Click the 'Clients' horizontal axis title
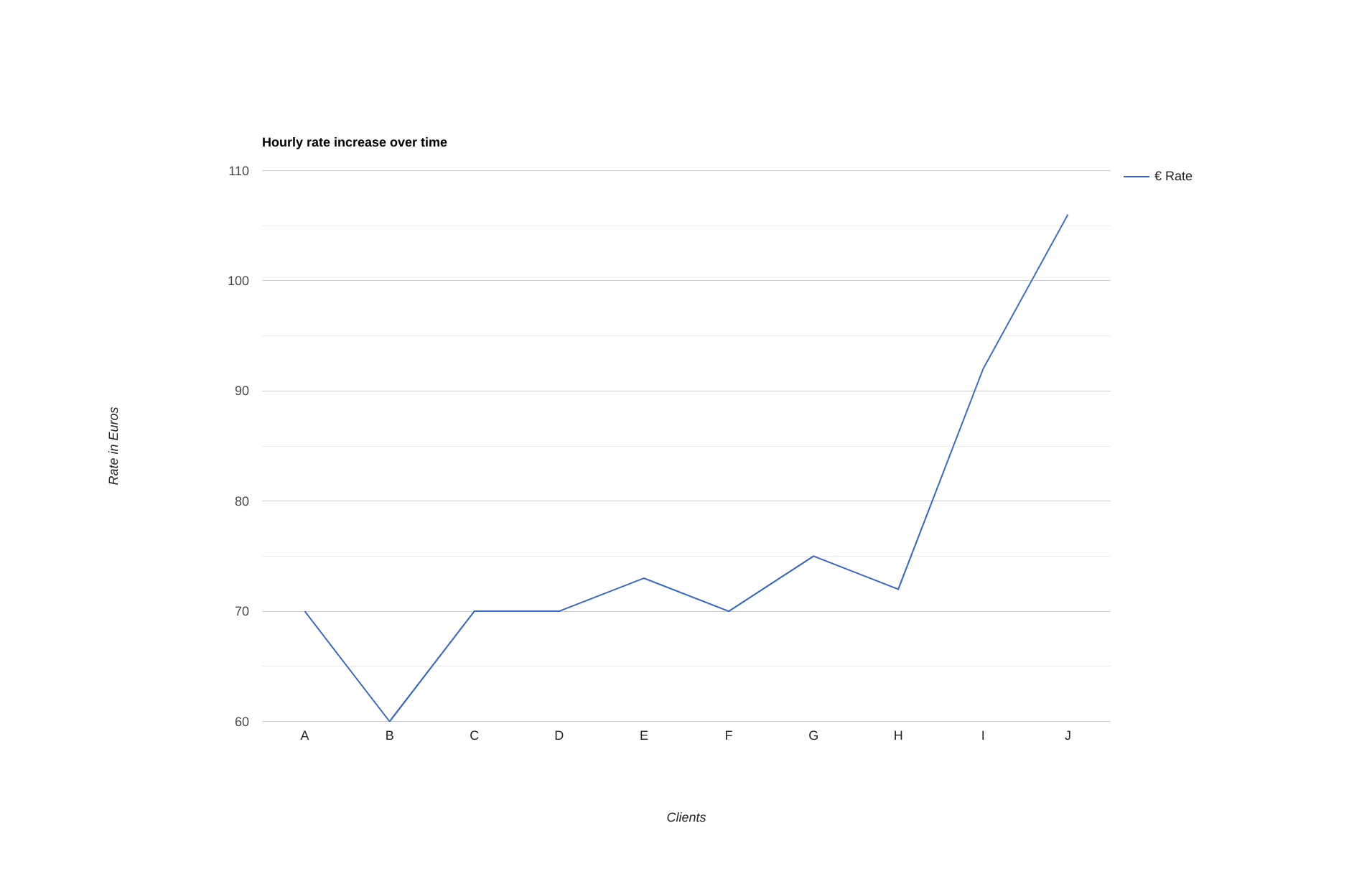The height and width of the screenshot is (892, 1372). 686,817
